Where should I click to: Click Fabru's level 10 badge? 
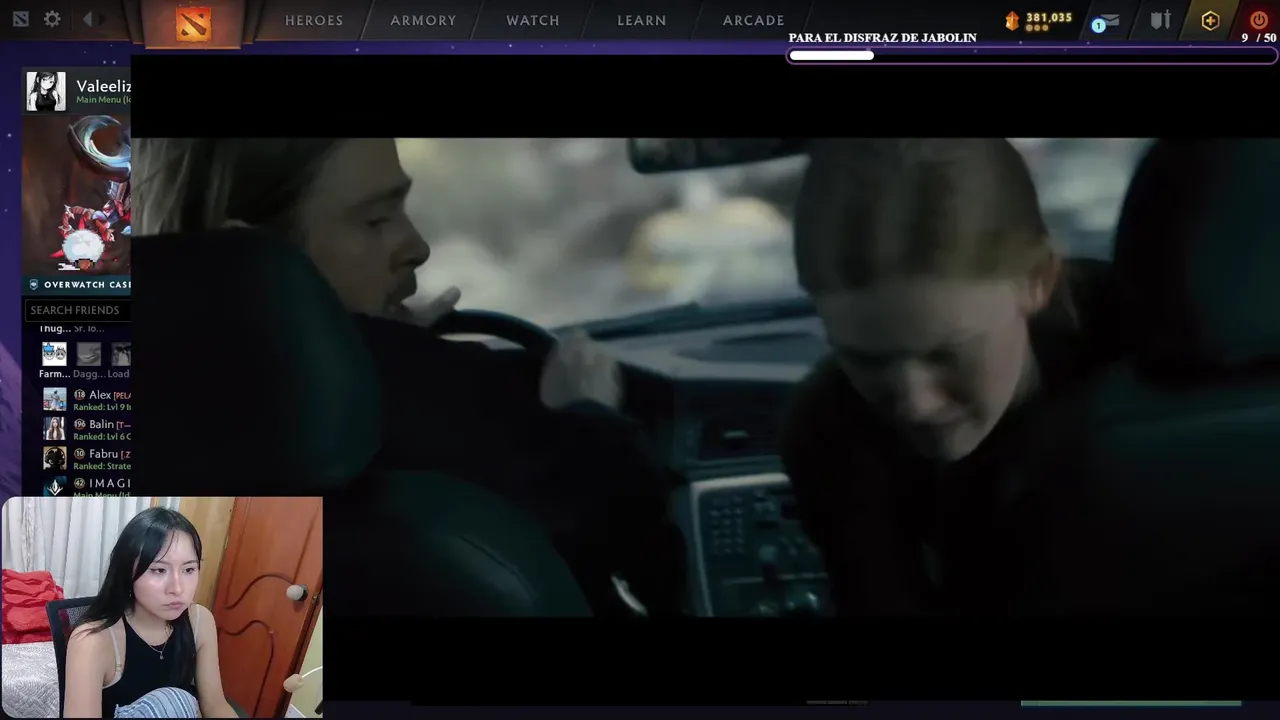click(80, 453)
